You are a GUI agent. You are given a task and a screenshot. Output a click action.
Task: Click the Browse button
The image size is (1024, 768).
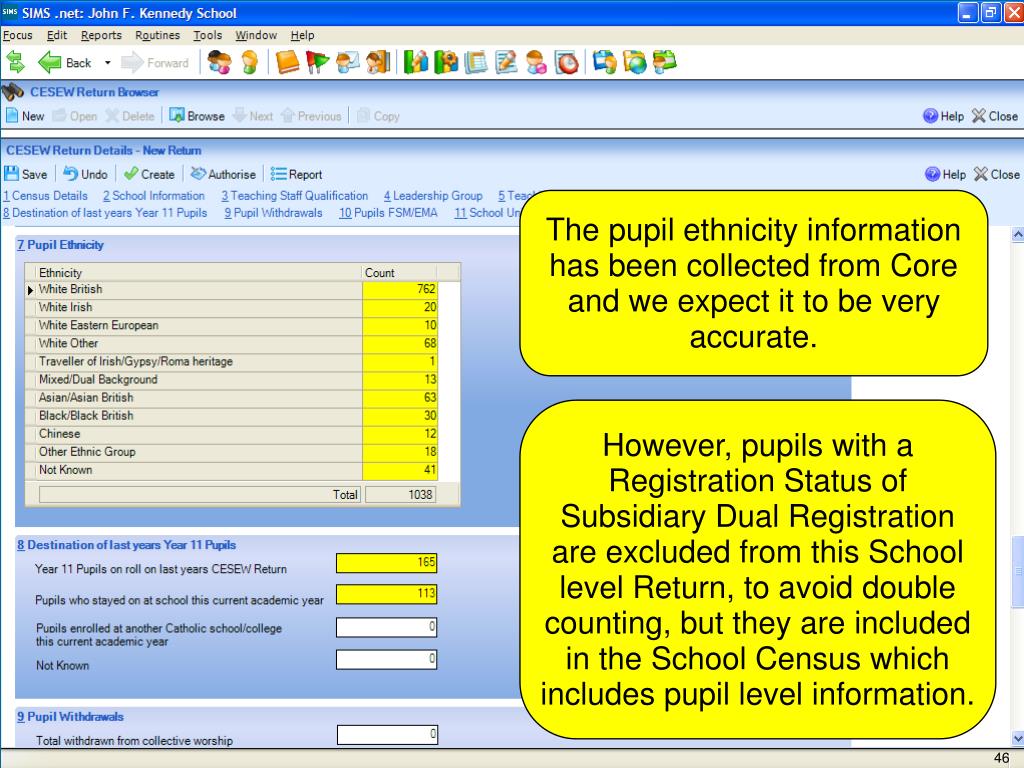coord(197,116)
